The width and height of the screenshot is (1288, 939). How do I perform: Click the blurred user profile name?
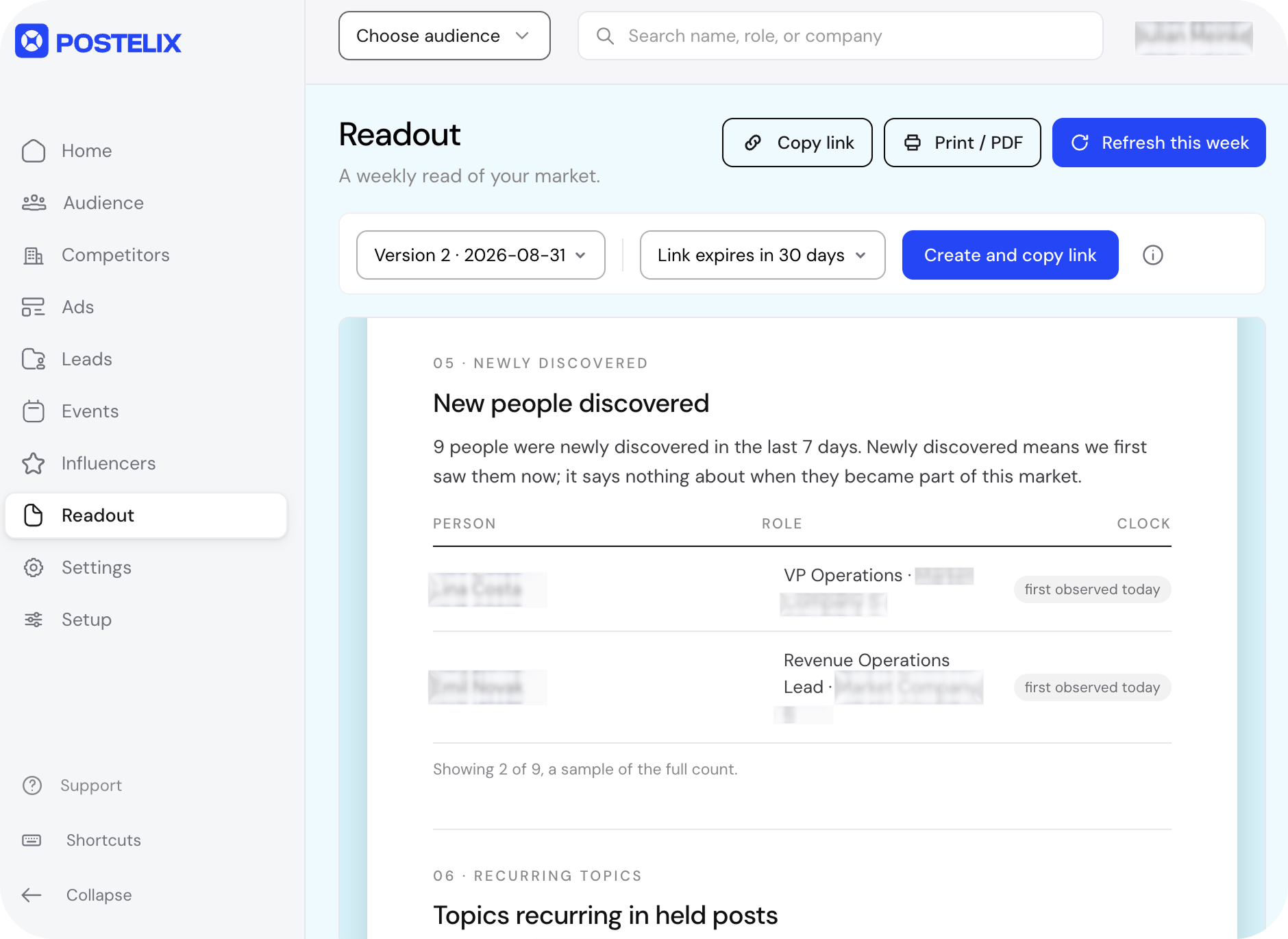1193,37
